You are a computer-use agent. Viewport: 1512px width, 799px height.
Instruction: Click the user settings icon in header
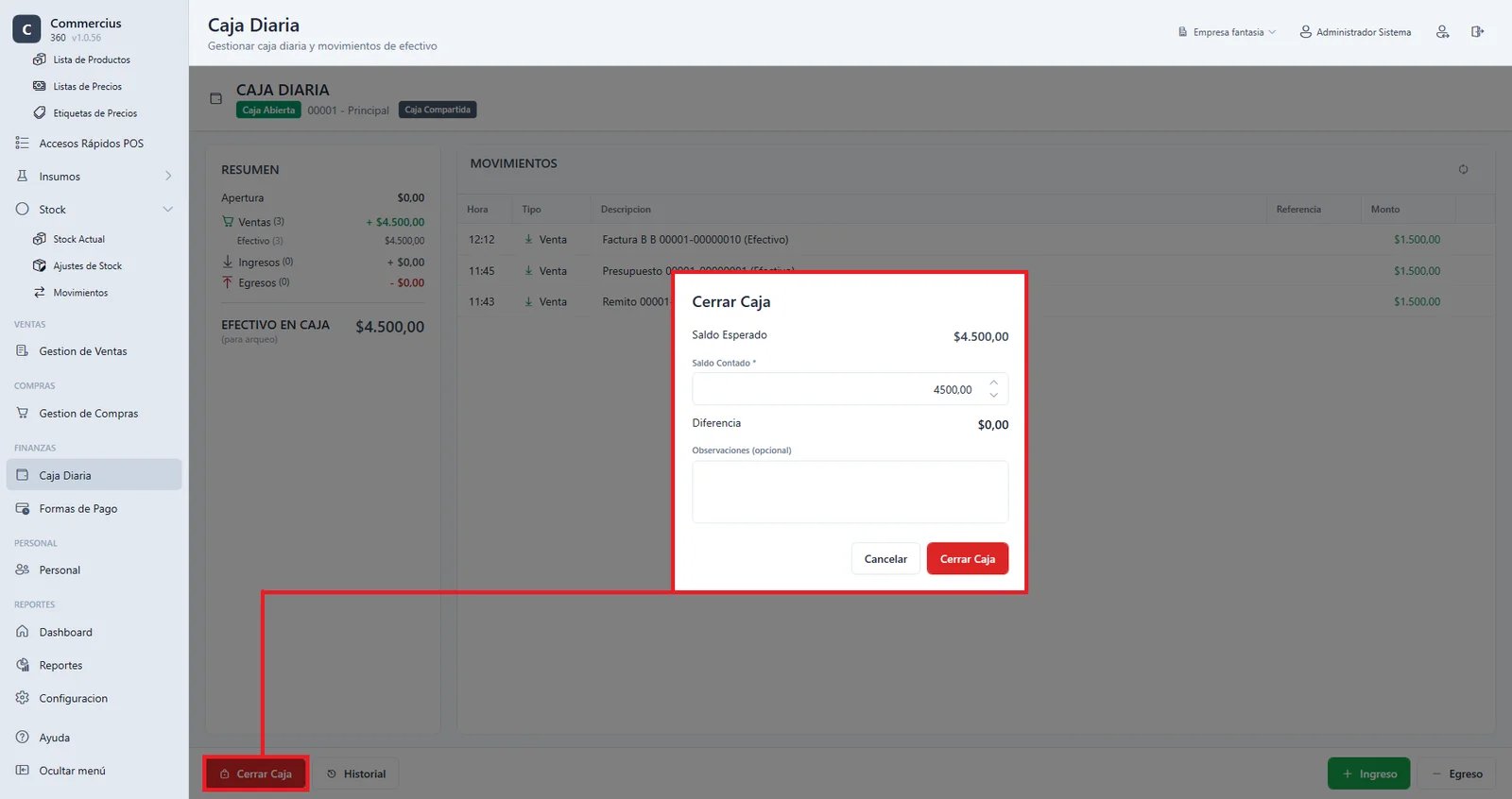[1442, 32]
